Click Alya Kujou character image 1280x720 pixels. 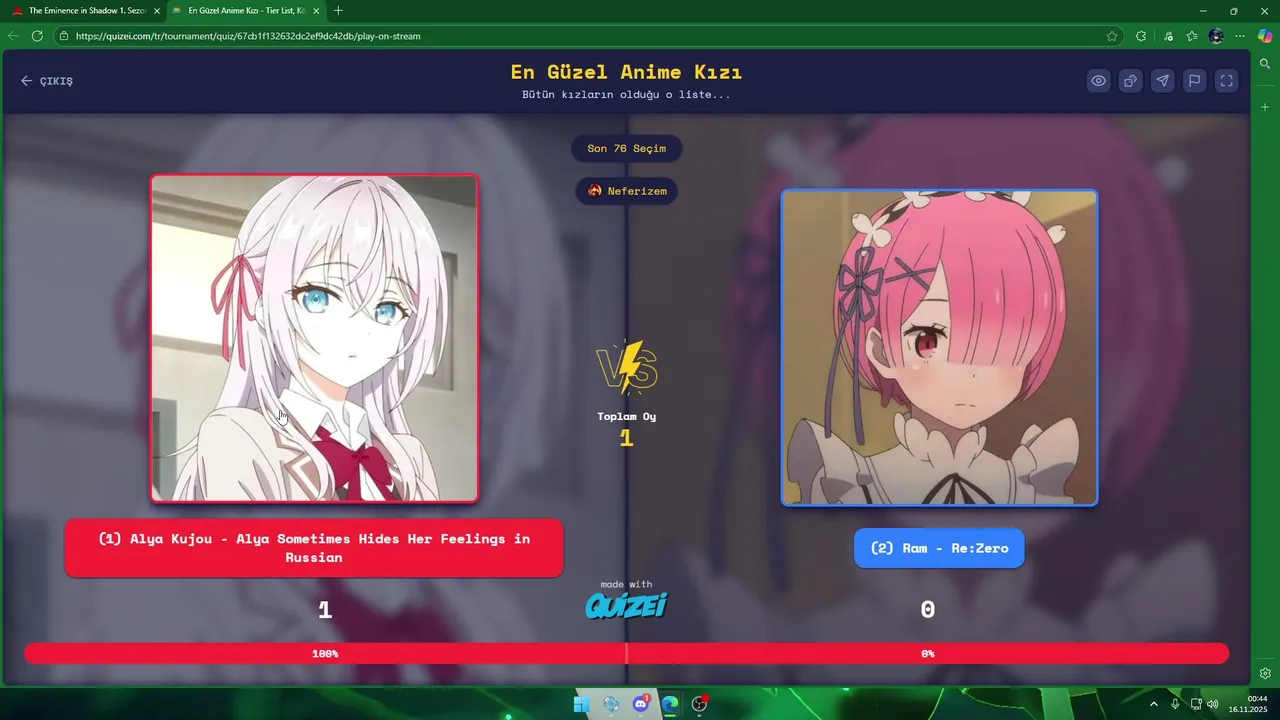(315, 338)
